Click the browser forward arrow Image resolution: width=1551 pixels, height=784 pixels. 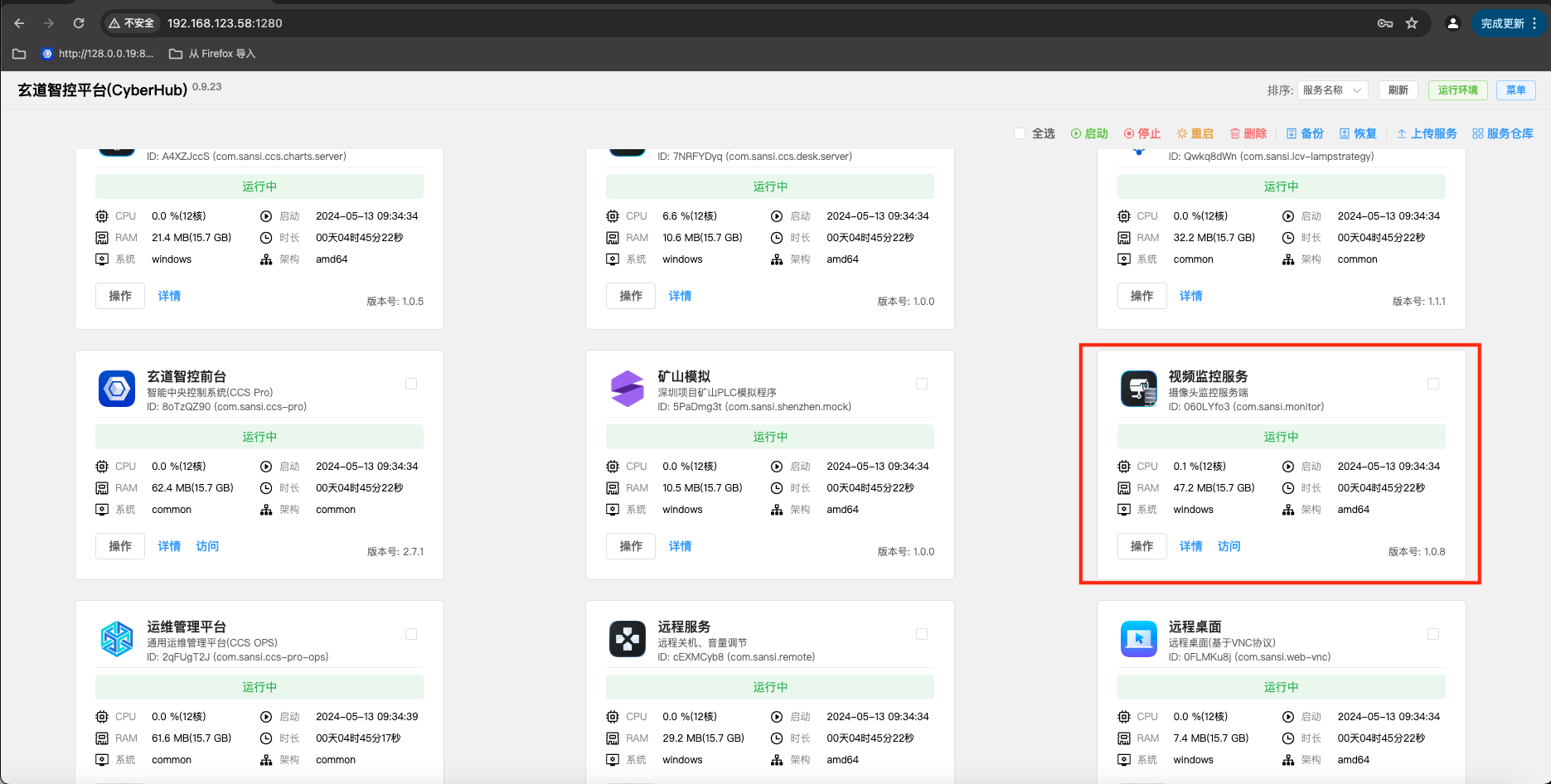click(49, 23)
